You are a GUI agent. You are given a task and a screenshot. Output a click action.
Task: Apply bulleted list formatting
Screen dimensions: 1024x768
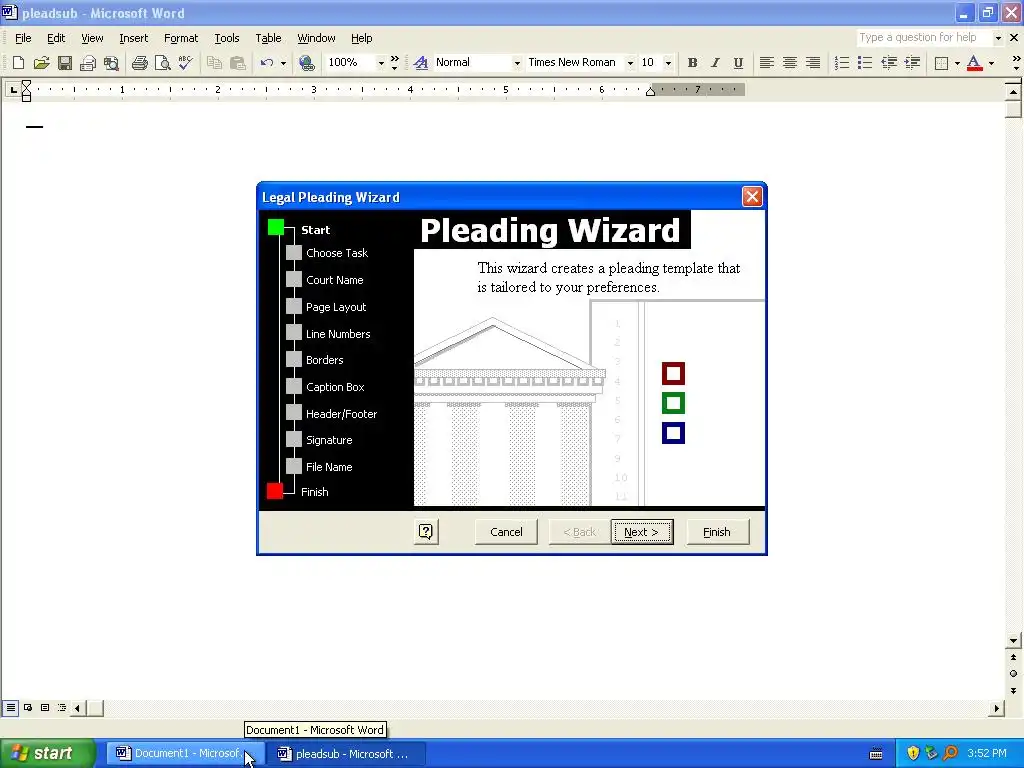[865, 63]
